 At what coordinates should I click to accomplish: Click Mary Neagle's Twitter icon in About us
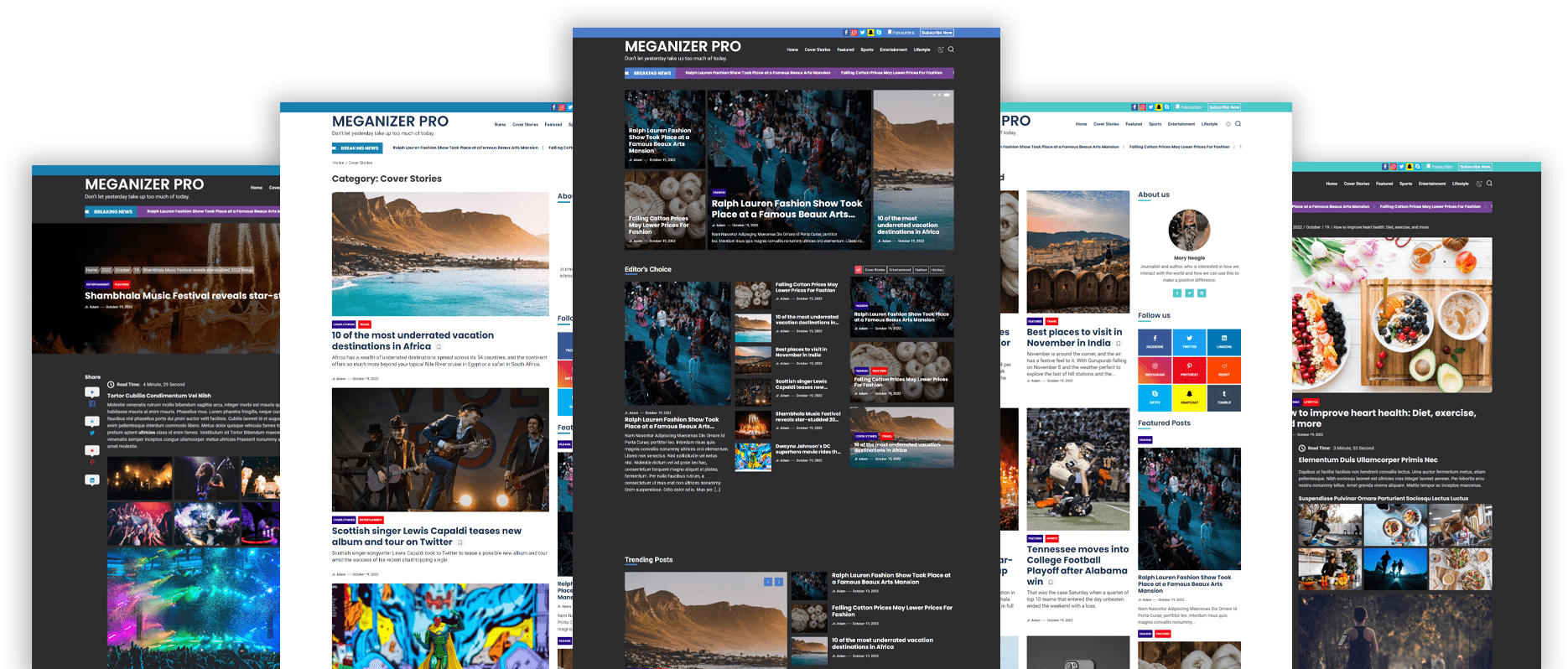(1189, 293)
